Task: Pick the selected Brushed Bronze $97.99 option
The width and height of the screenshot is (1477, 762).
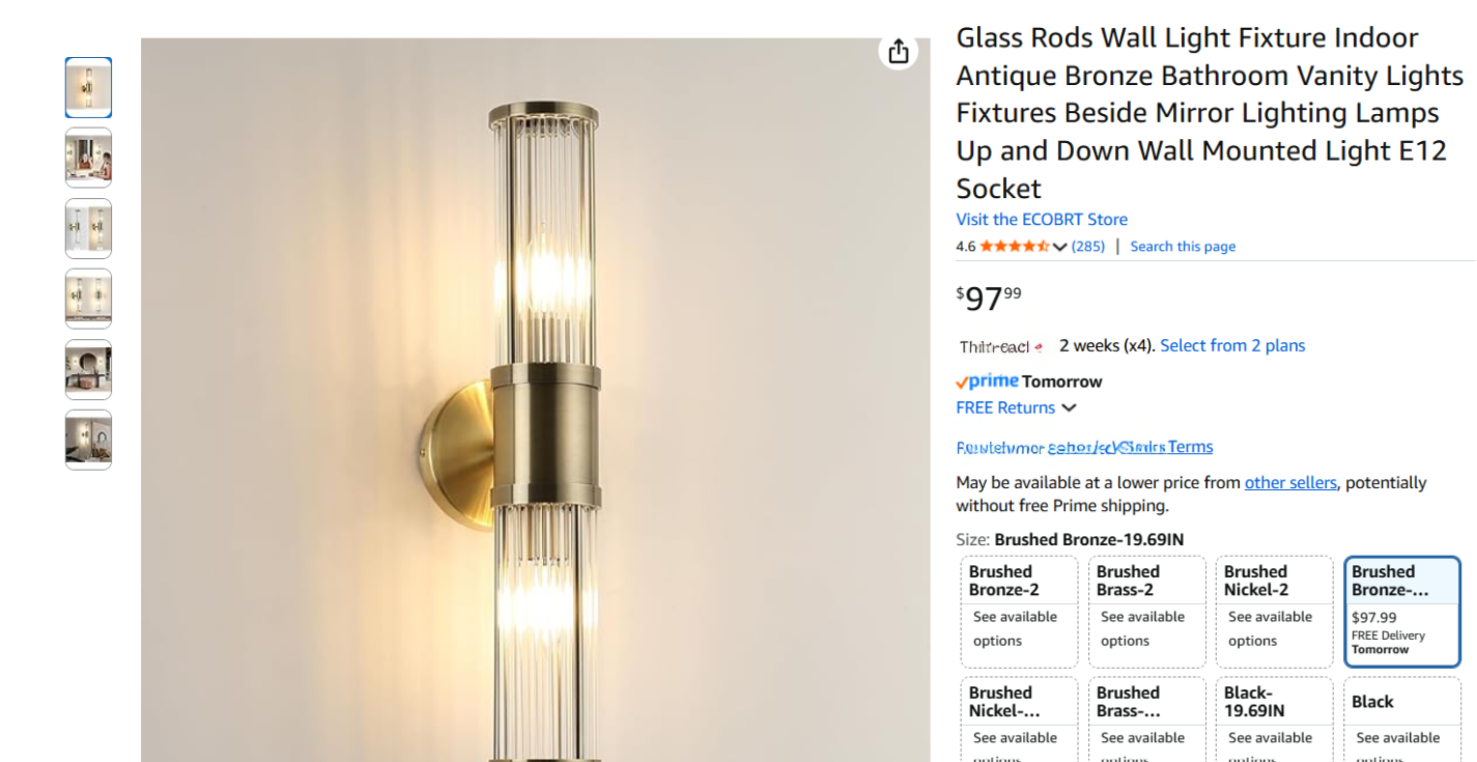Action: pos(1402,611)
